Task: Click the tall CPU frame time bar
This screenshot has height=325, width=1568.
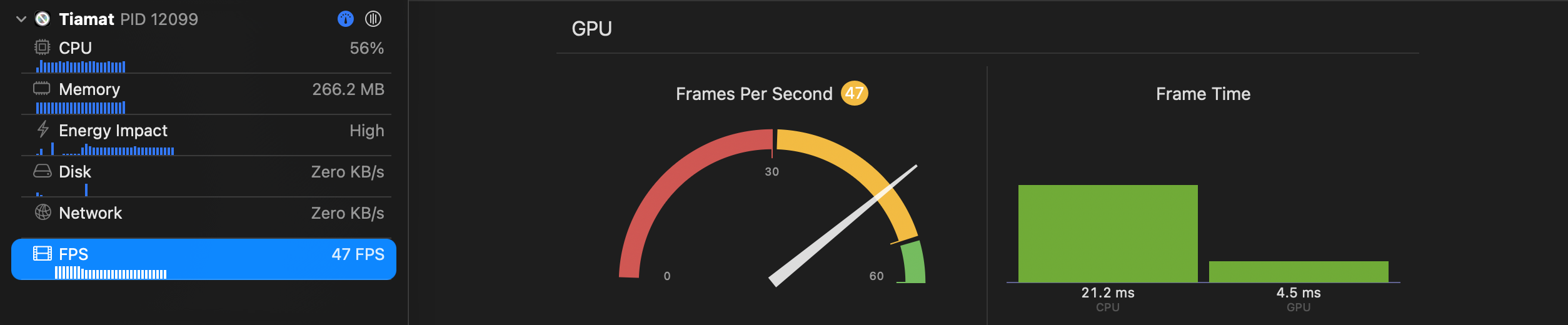Action: click(1108, 234)
